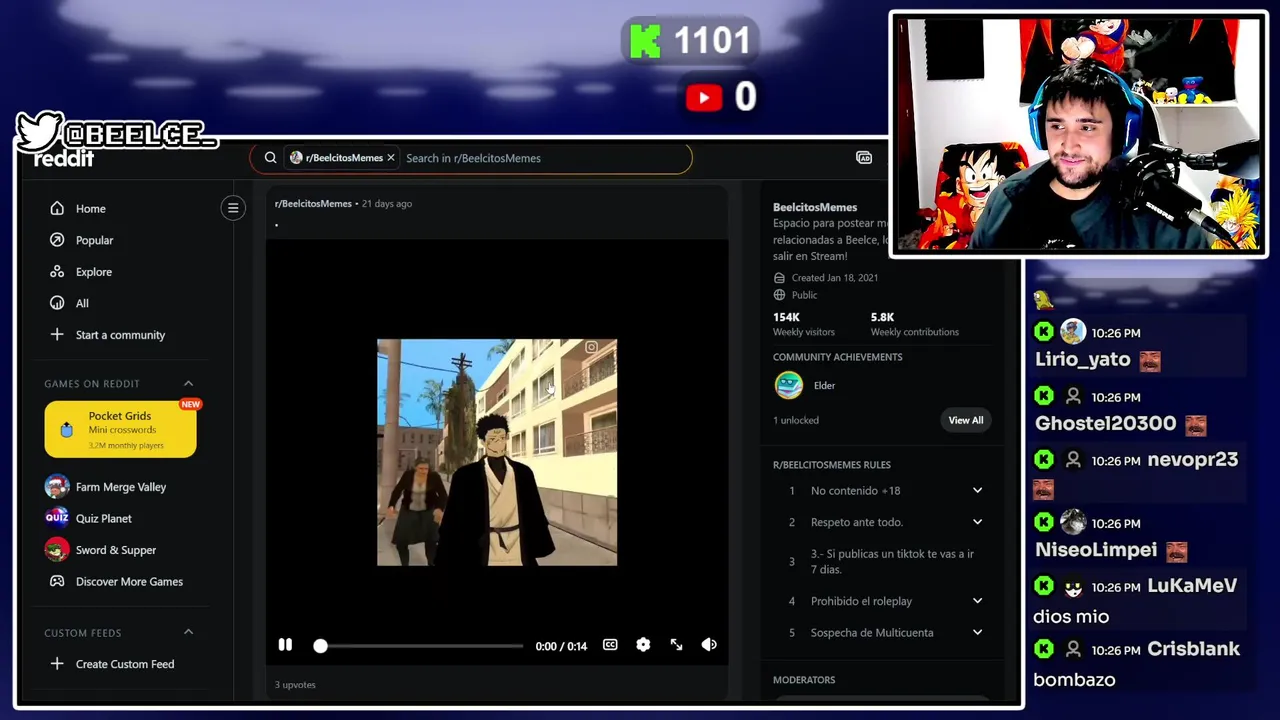
Task: Seek using the video progress bar
Action: pyautogui.click(x=420, y=646)
